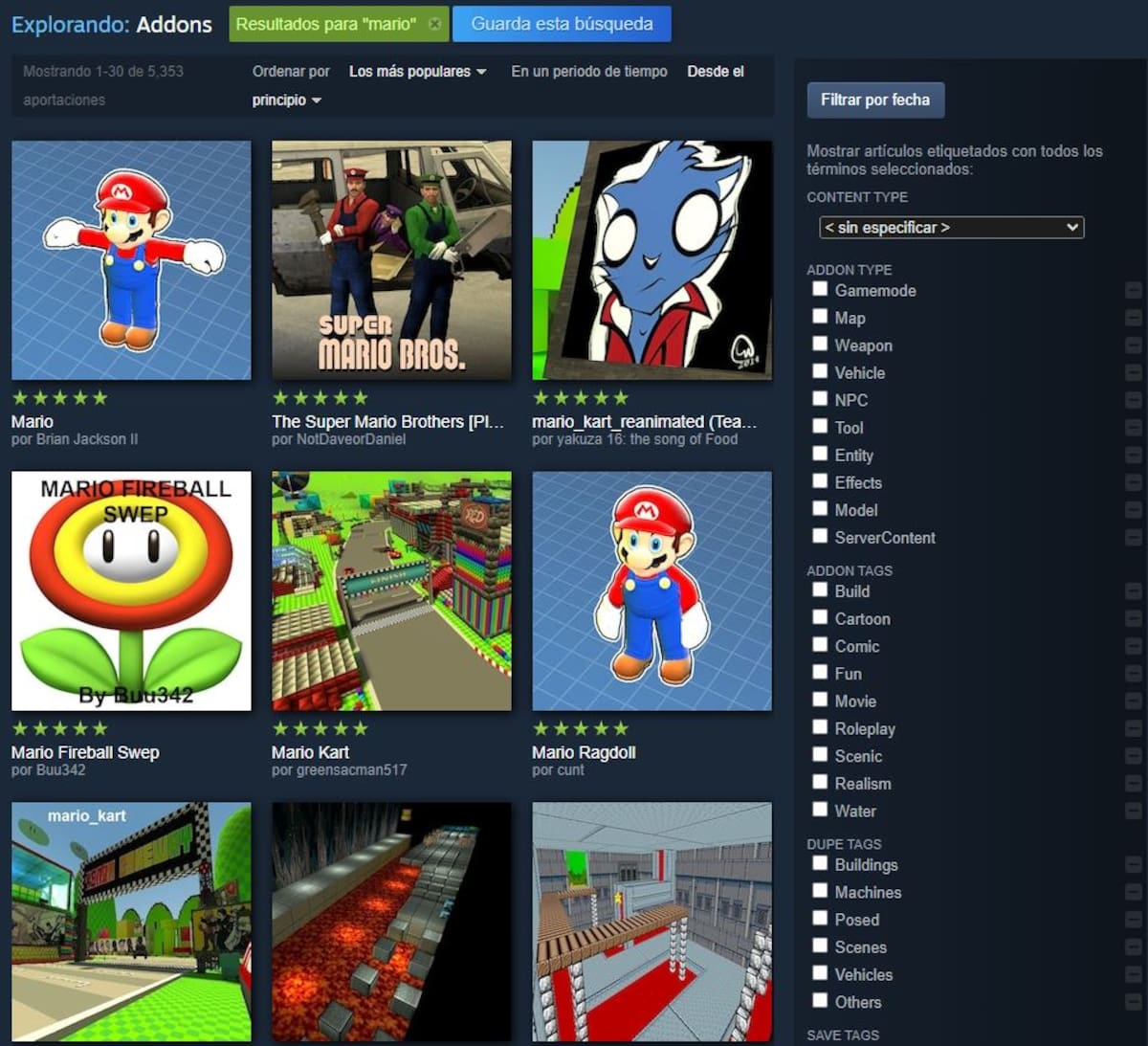Screen dimensions: 1148x1046
Task: Tick the Gamemode checkbox
Action: (x=820, y=289)
